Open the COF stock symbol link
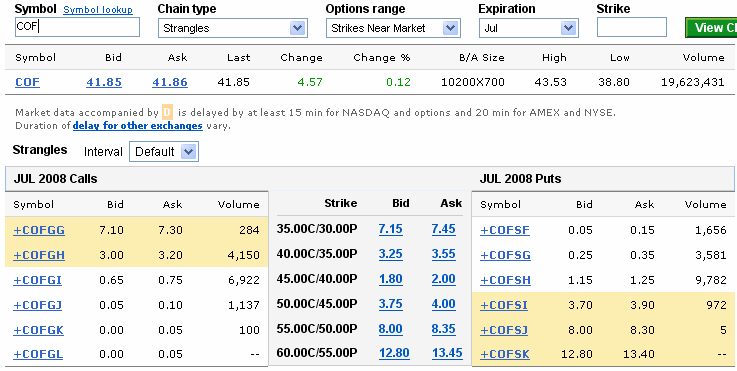737x371 pixels. point(27,82)
